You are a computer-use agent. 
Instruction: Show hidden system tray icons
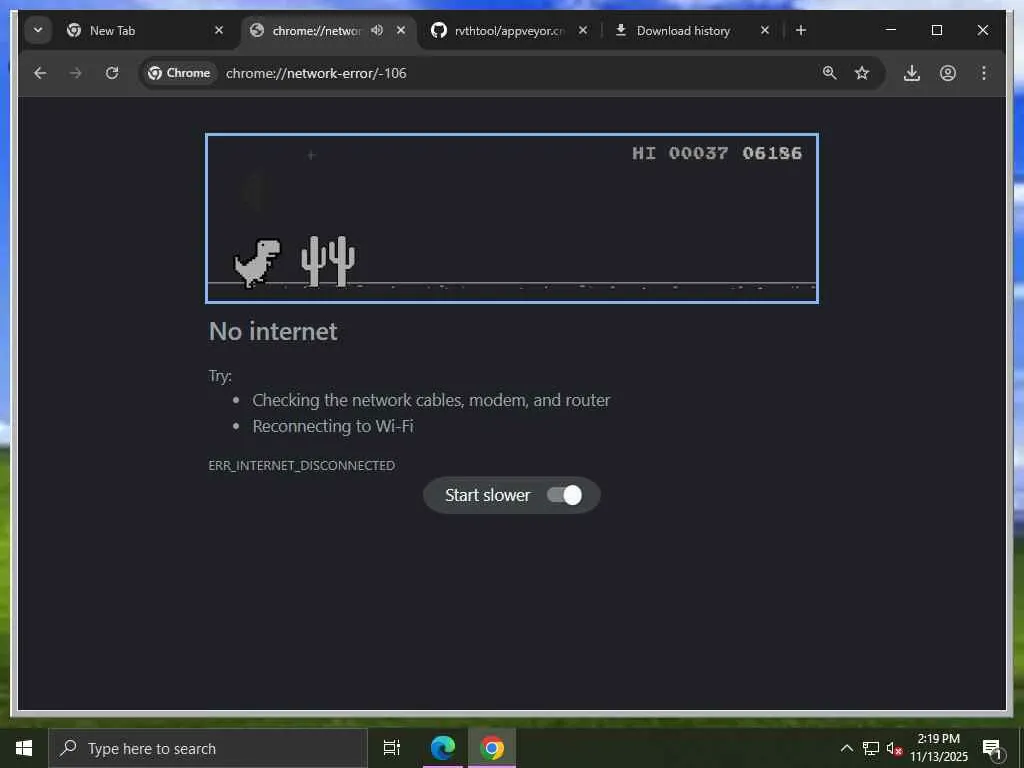tap(846, 748)
